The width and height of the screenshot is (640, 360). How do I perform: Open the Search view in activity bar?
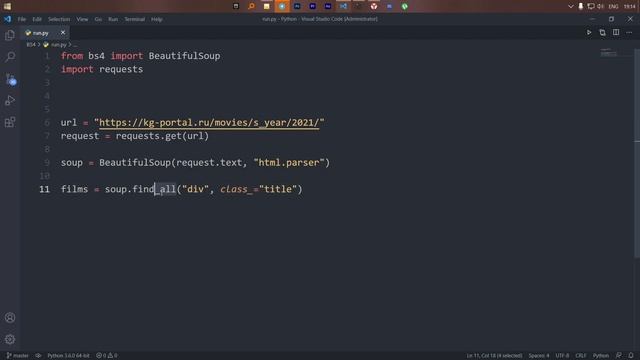pos(10,57)
